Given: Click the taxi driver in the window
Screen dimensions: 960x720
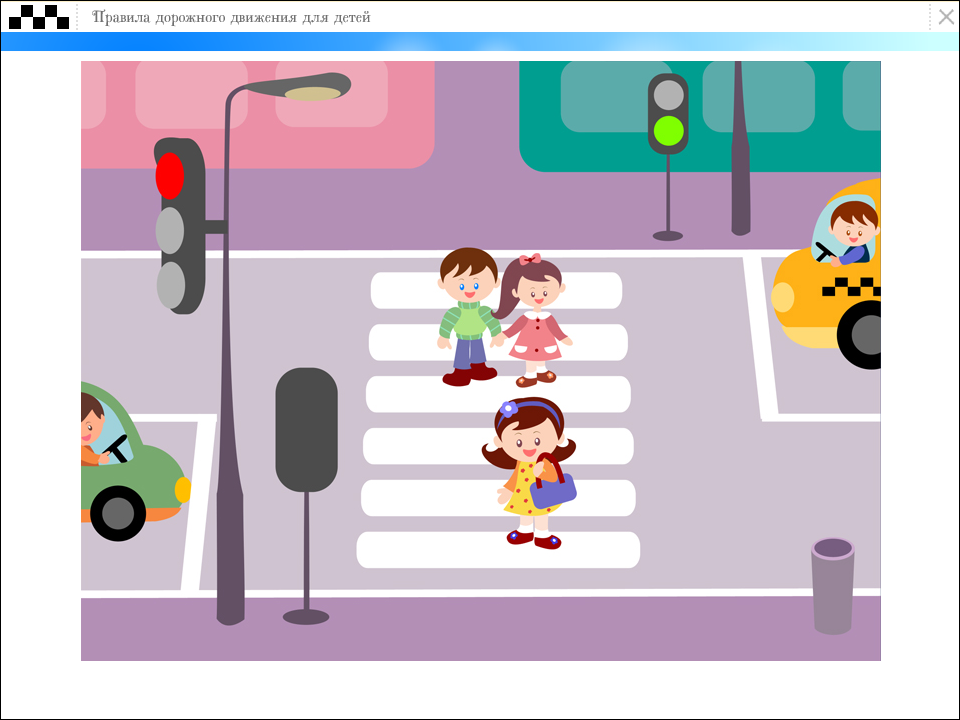Looking at the screenshot, I should 852,232.
